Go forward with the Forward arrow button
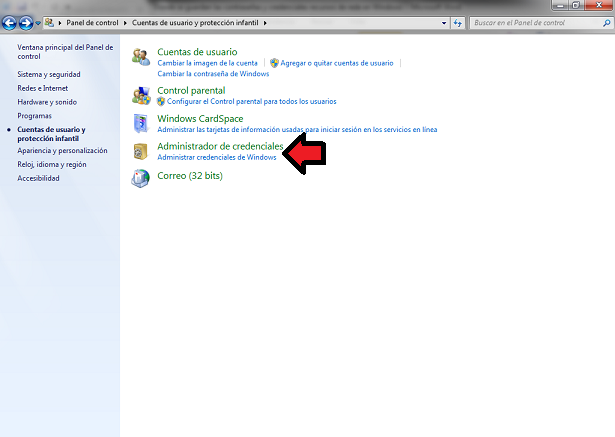The height and width of the screenshot is (437, 615). coord(26,23)
